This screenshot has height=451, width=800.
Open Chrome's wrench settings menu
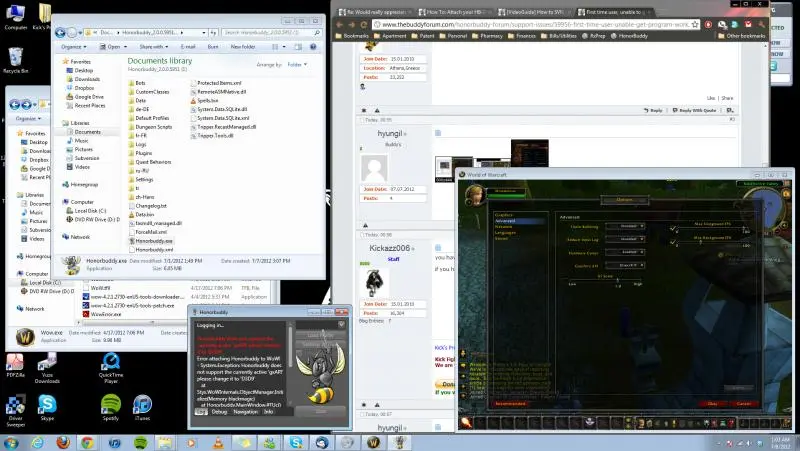(761, 24)
